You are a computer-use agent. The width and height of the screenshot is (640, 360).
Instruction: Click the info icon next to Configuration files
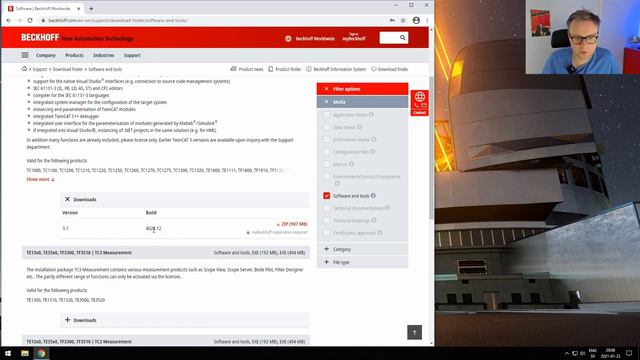373,151
